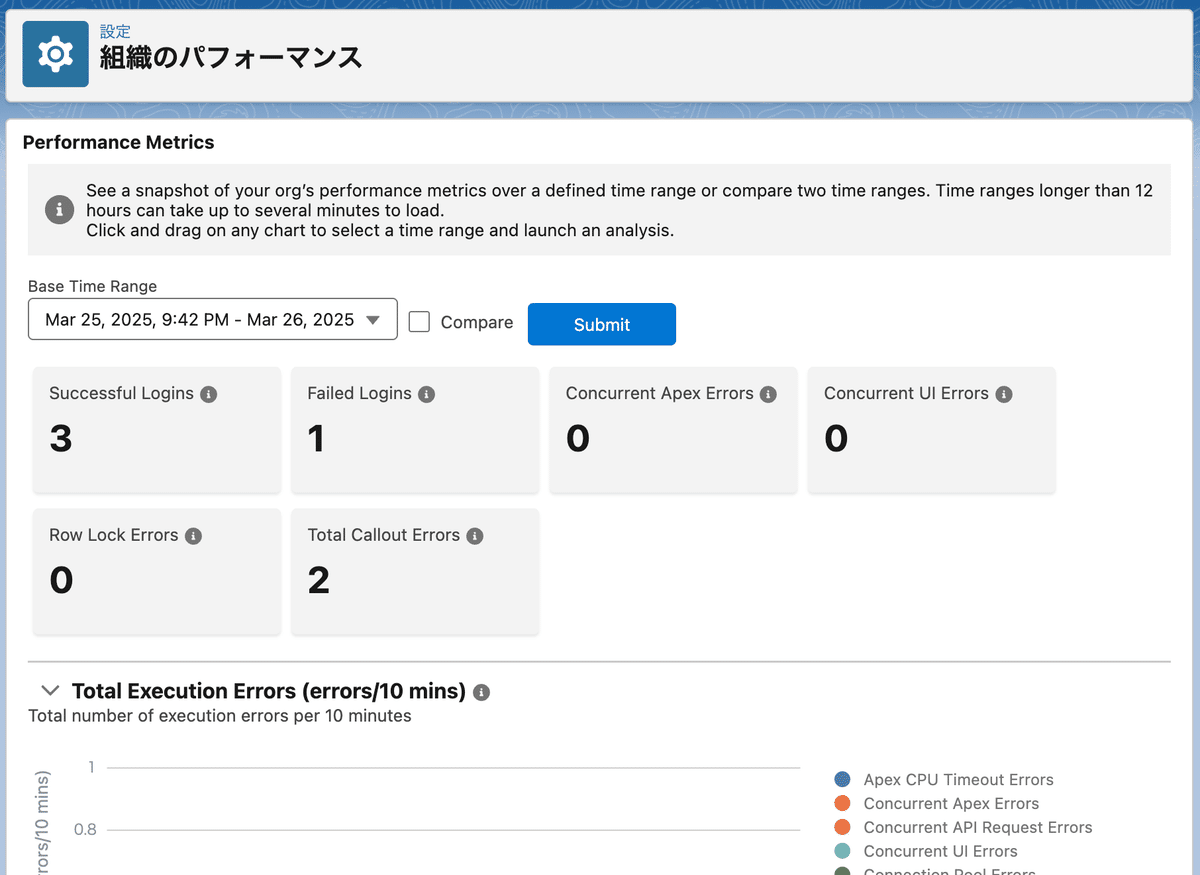
Task: Click the Successful Logins metric tile
Action: 156,430
